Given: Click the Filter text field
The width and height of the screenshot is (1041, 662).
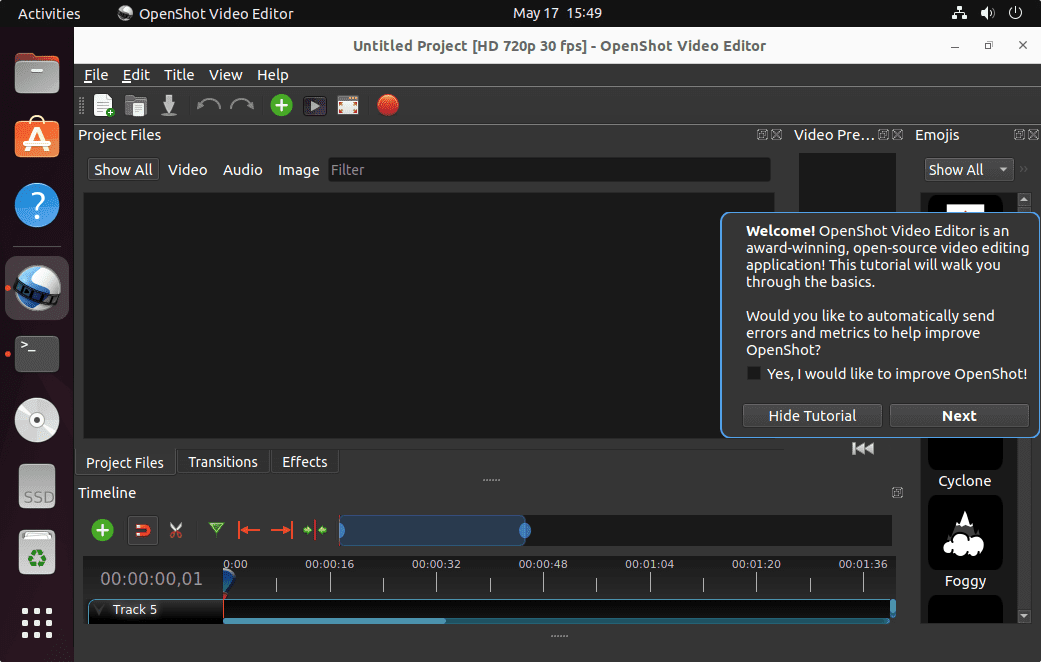Looking at the screenshot, I should click(x=550, y=170).
